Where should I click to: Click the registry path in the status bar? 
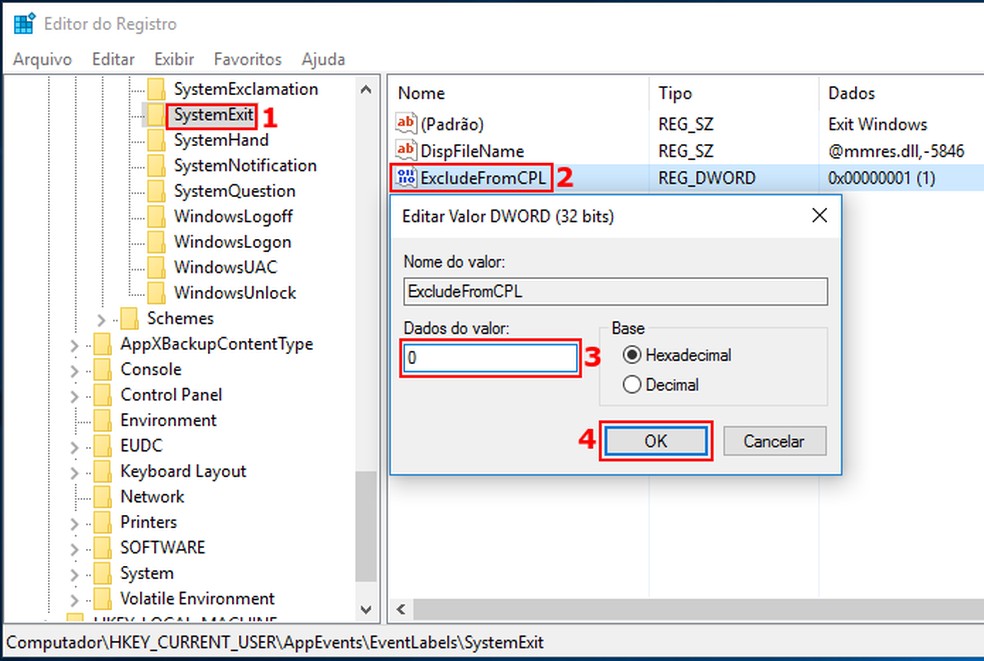(x=275, y=642)
